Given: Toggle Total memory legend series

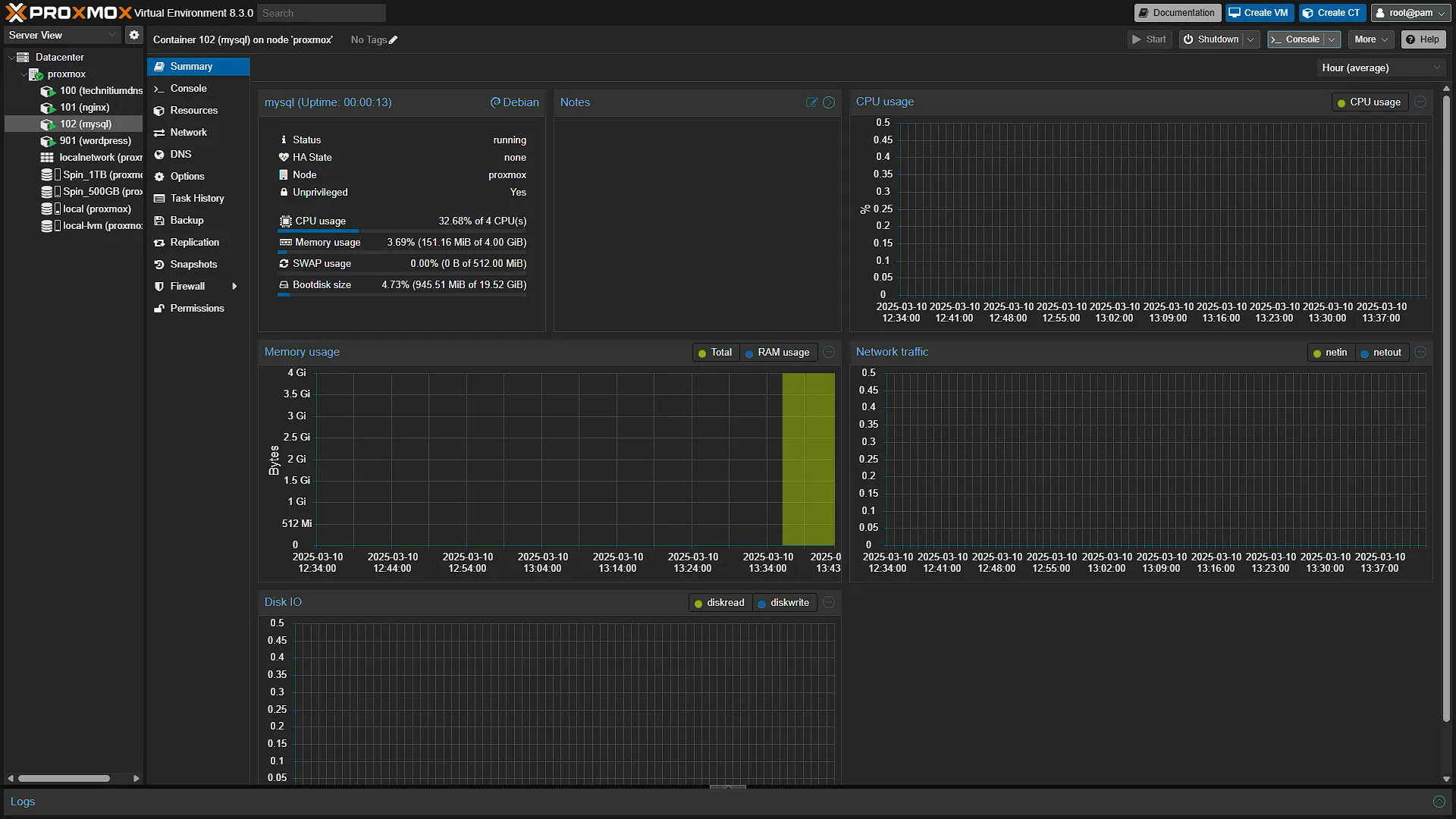Looking at the screenshot, I should point(715,353).
